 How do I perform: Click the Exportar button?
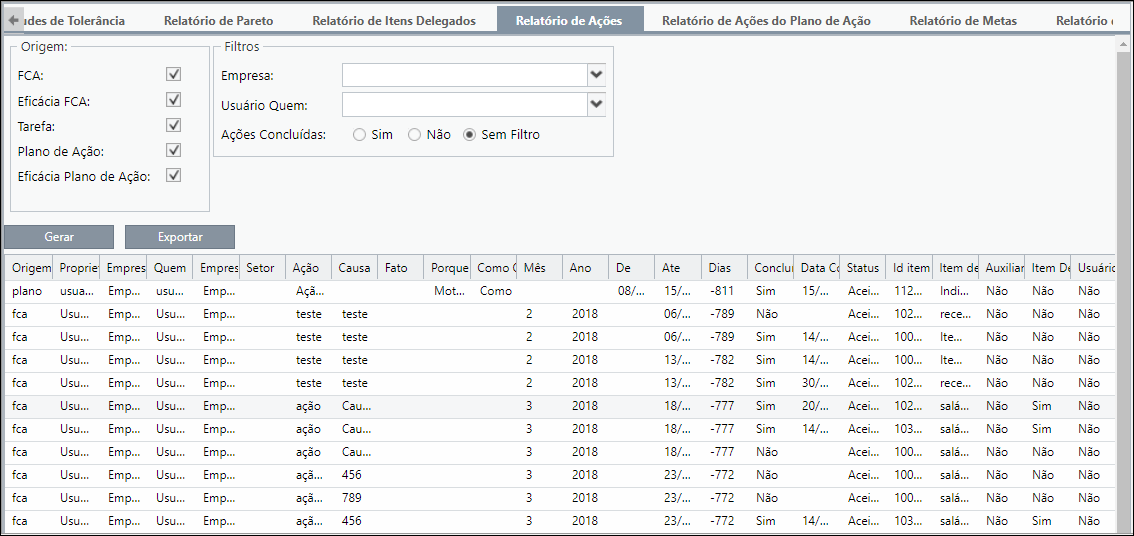point(180,237)
